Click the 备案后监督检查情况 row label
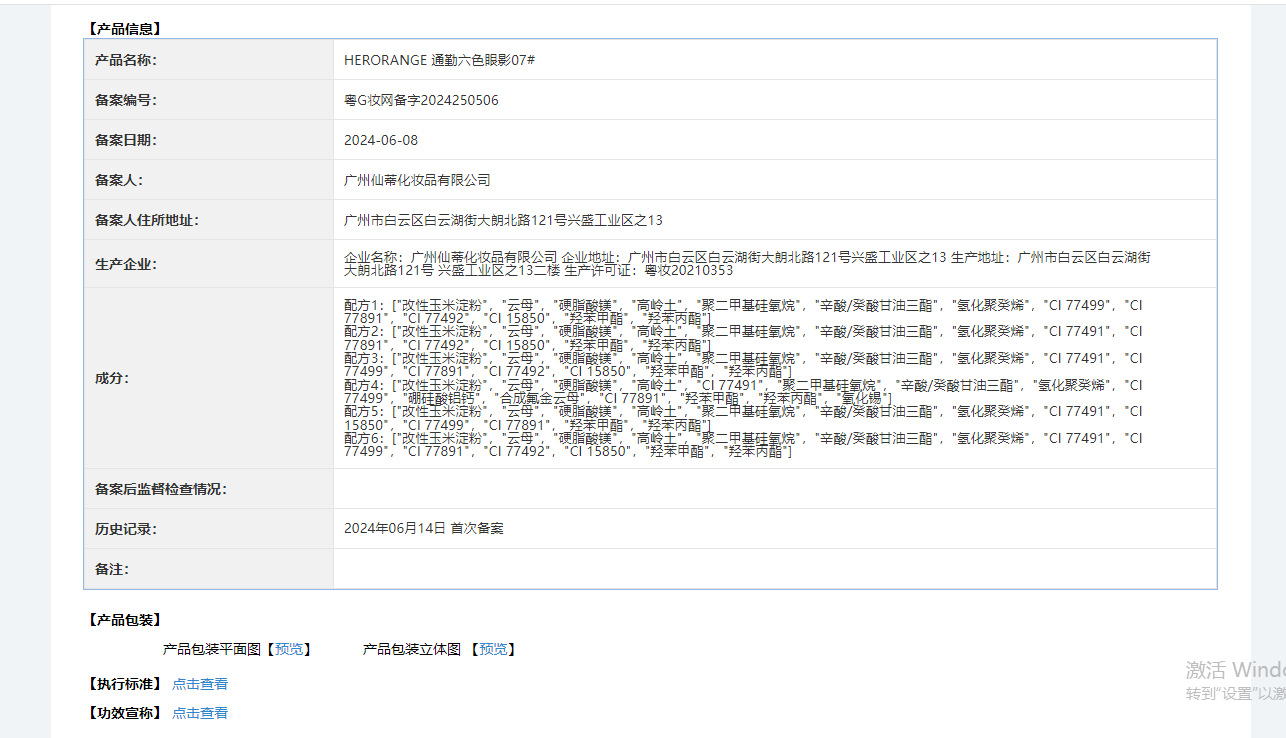 [x=161, y=489]
